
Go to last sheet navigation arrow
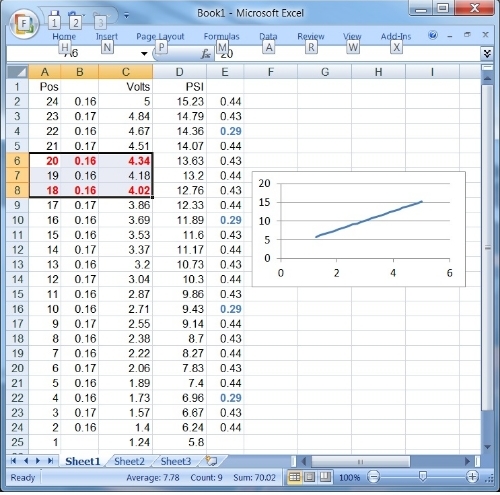(50, 461)
